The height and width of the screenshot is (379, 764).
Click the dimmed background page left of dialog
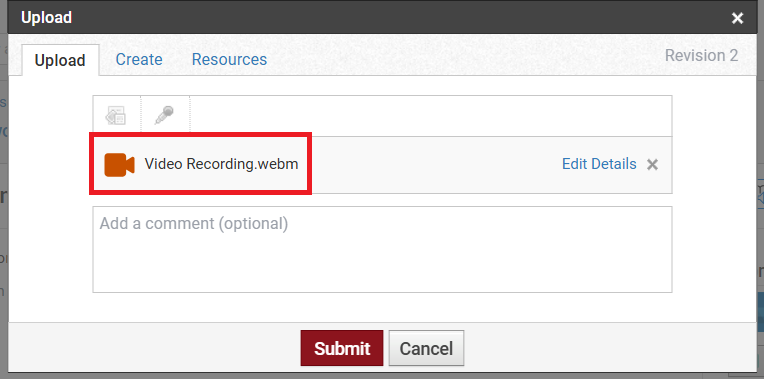click(4, 195)
